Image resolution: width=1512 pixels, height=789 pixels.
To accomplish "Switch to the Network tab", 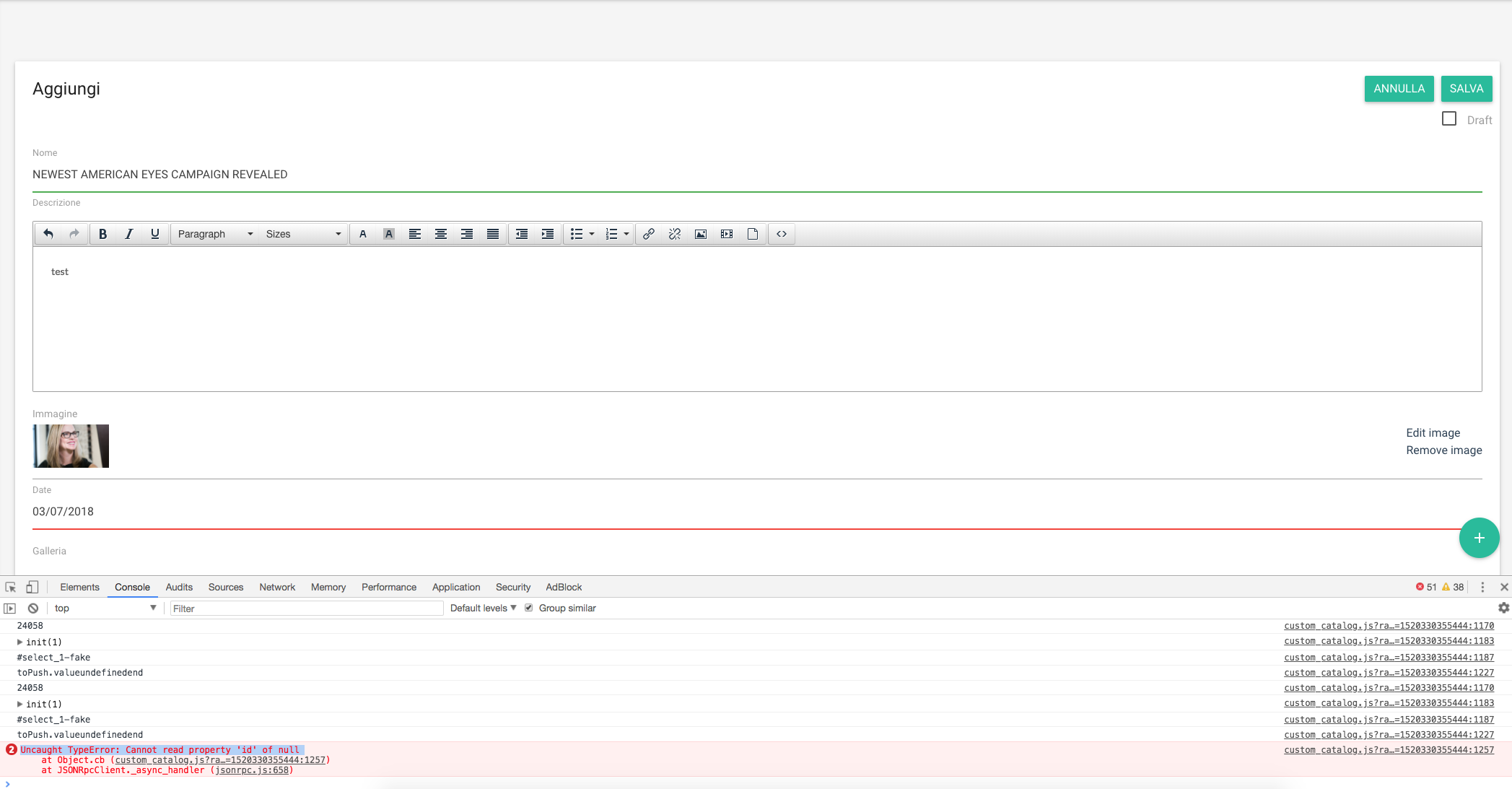I will (277, 588).
